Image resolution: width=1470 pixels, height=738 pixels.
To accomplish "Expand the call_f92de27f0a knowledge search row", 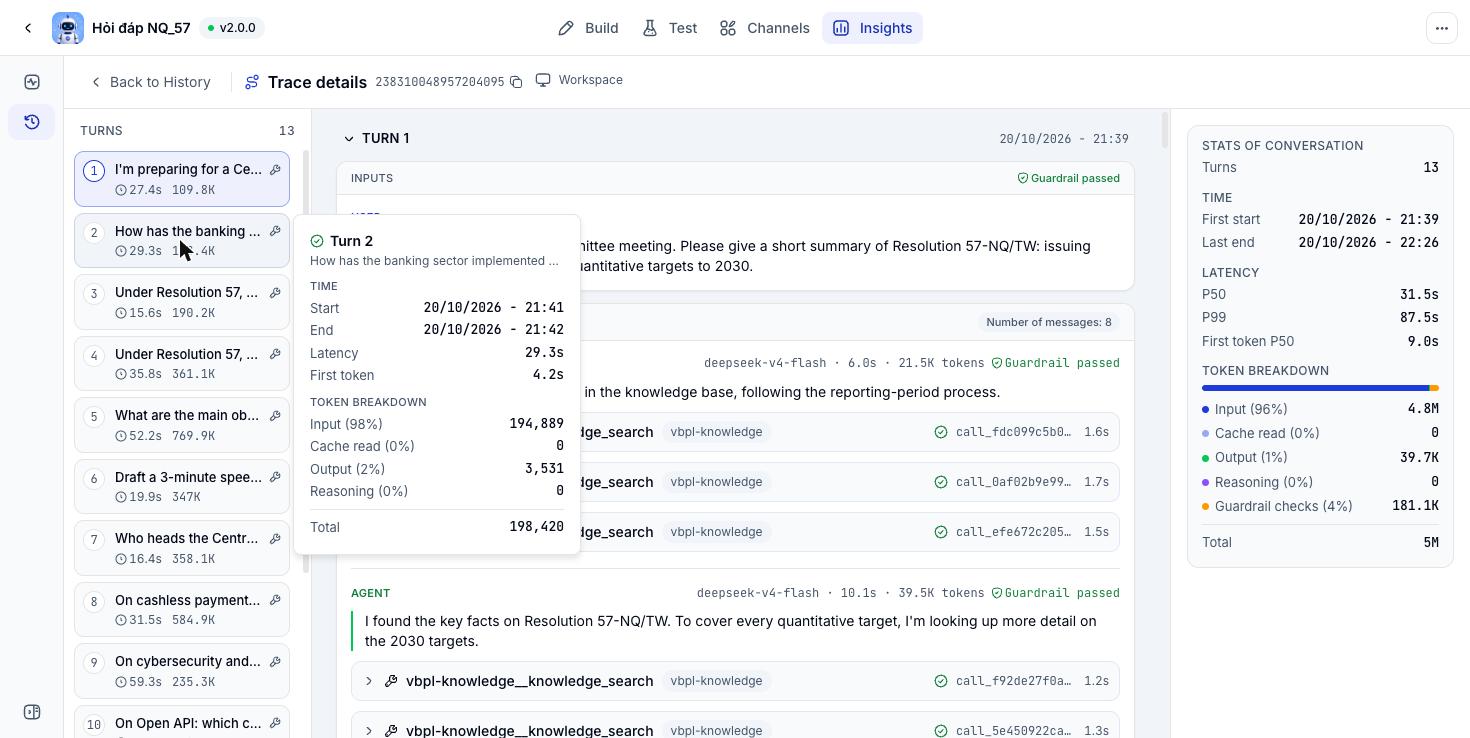I will tap(369, 681).
